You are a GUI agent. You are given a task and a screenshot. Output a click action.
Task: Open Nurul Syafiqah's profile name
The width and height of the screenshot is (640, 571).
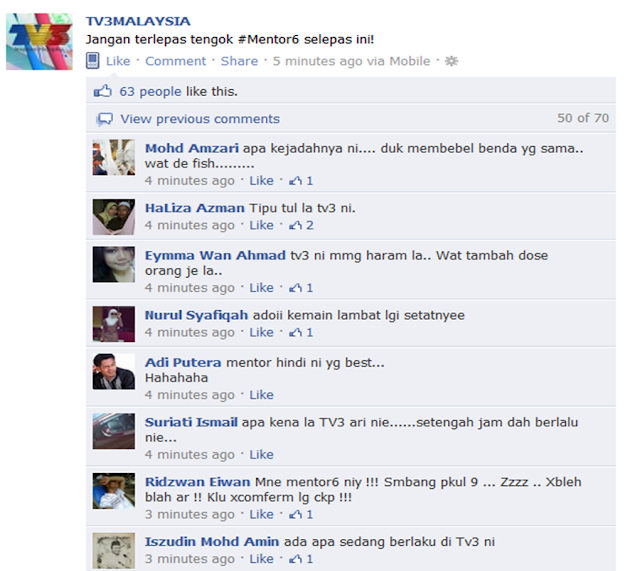coord(196,315)
